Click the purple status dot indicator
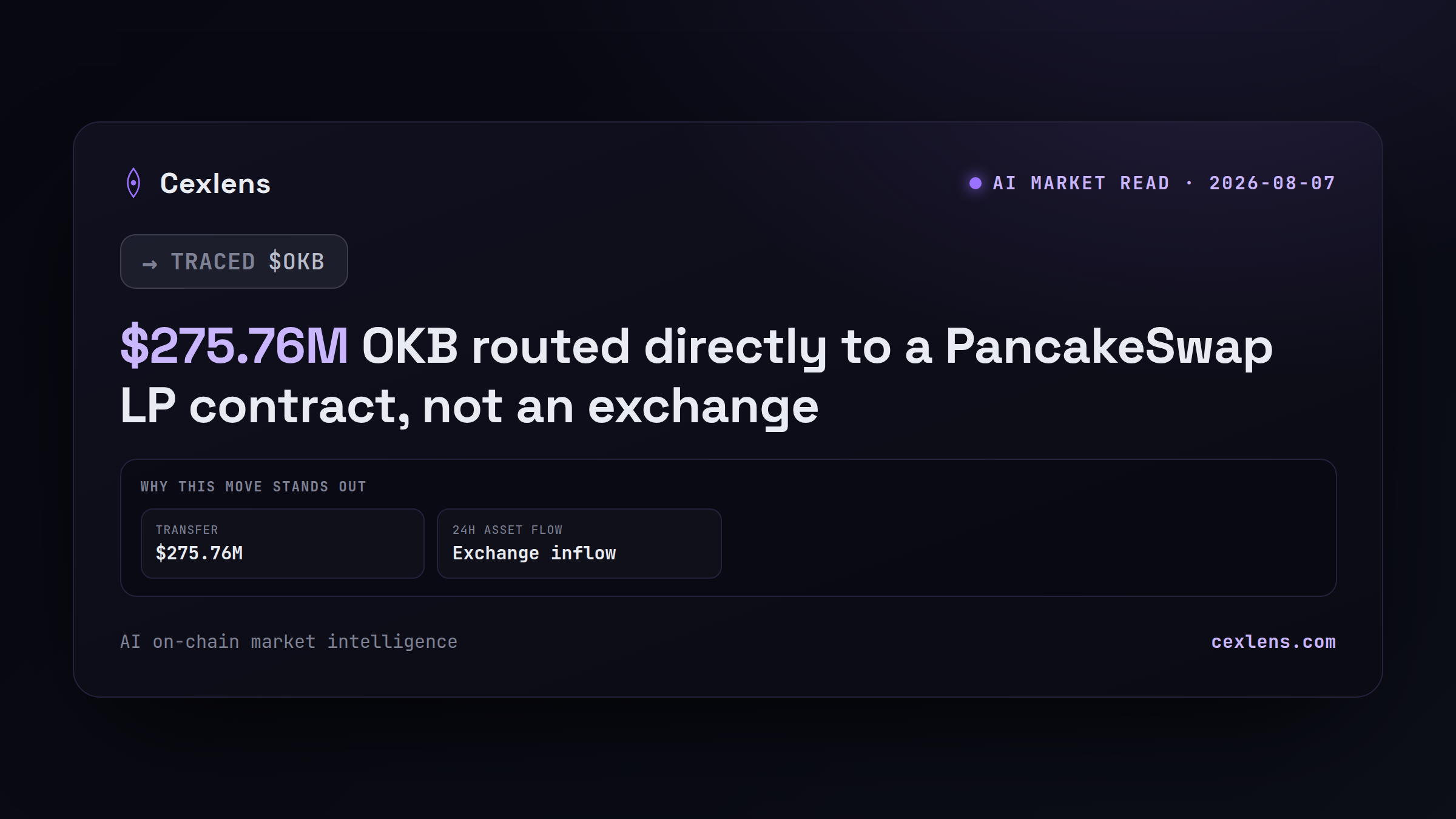This screenshot has width=1456, height=819. [x=976, y=183]
